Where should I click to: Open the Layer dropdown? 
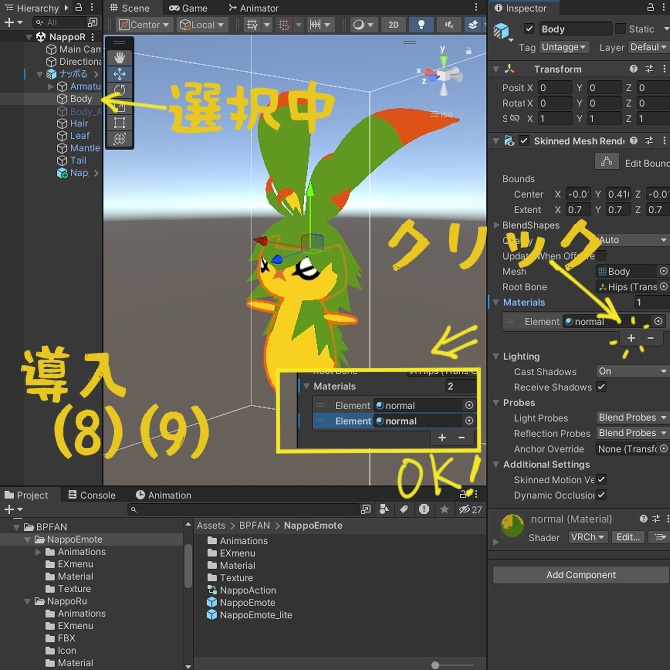[x=649, y=47]
